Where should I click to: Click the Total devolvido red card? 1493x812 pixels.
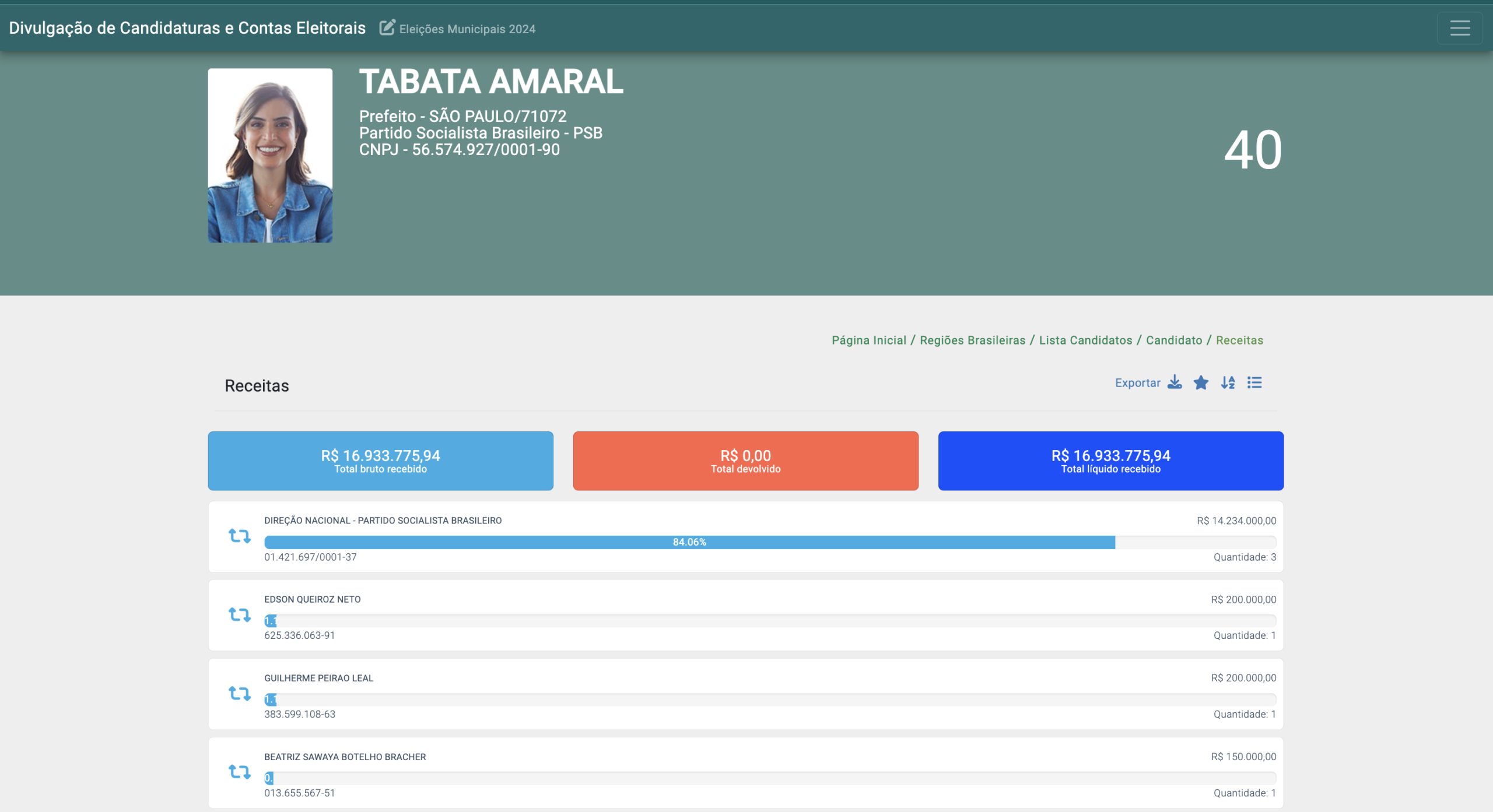[745, 461]
